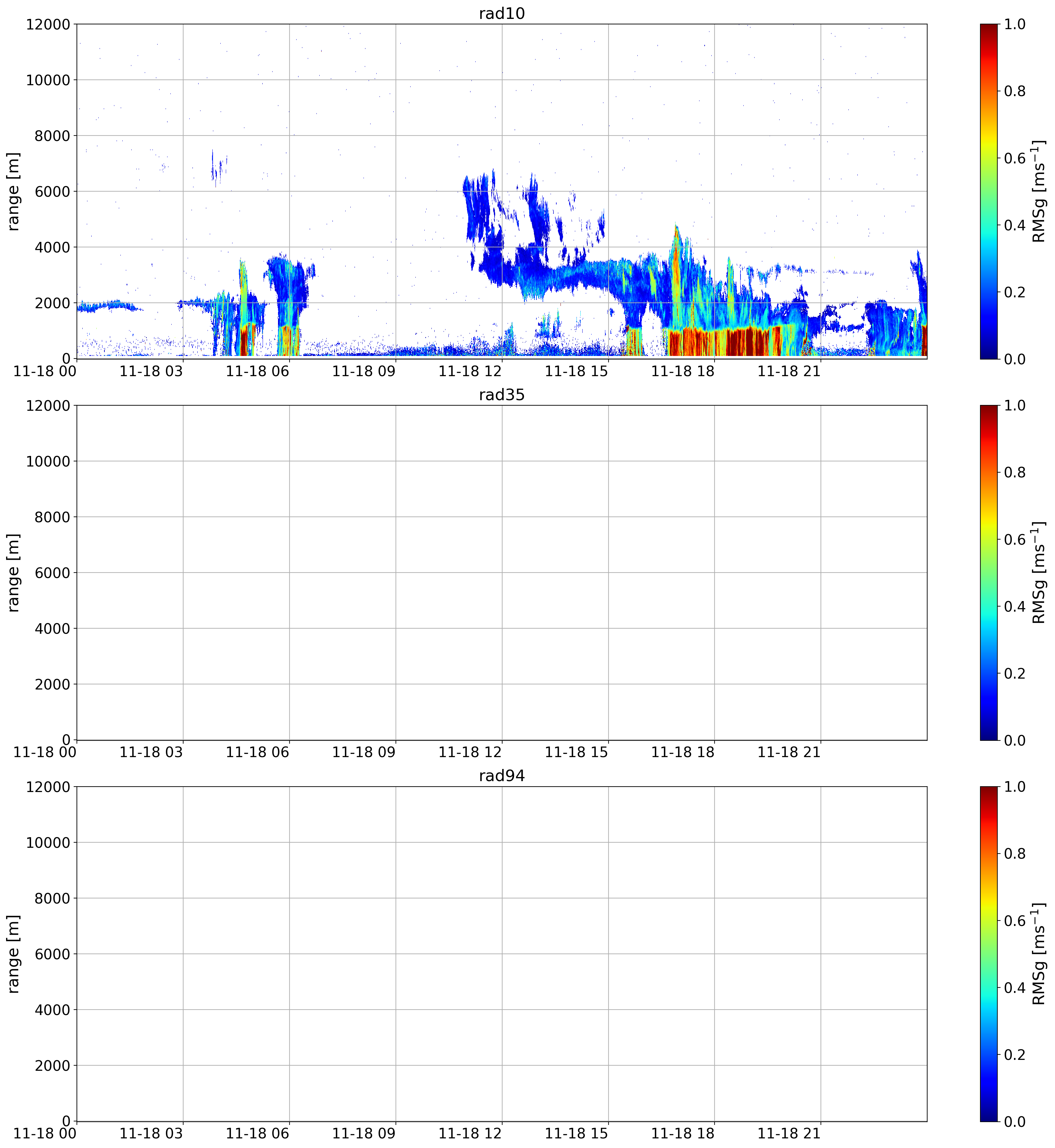Click the rad35 range [m] axis label
Screen dimensions: 1055x1148
[x=13, y=573]
